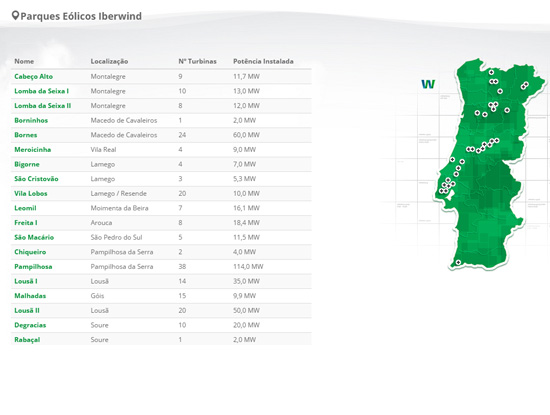Open the São Macário wind farm link

[x=34, y=237]
